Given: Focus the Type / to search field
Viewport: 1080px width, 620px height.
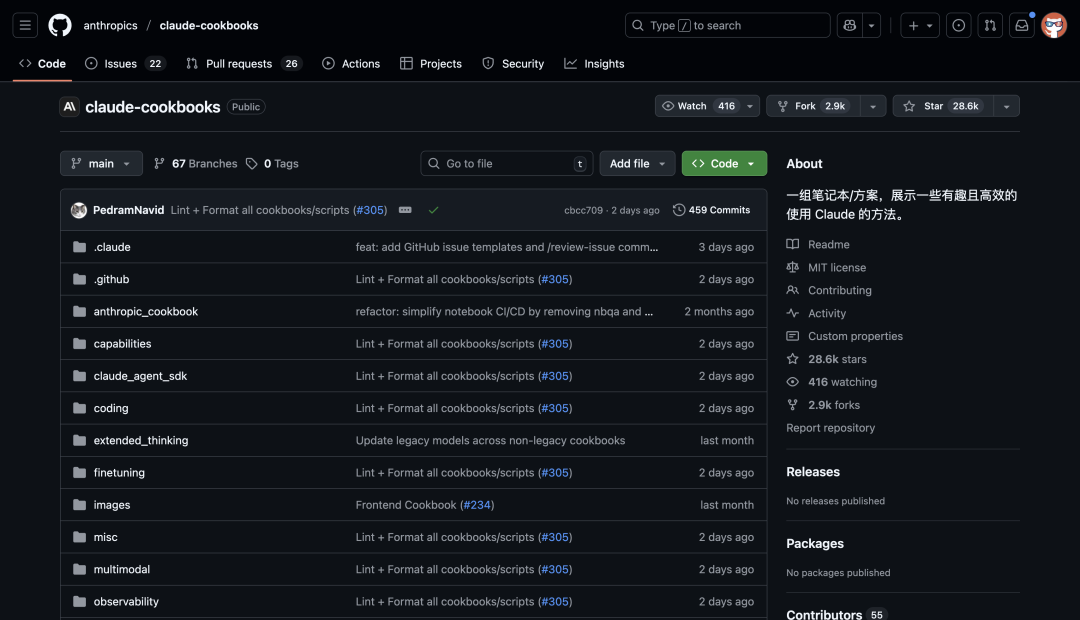Looking at the screenshot, I should [x=727, y=25].
